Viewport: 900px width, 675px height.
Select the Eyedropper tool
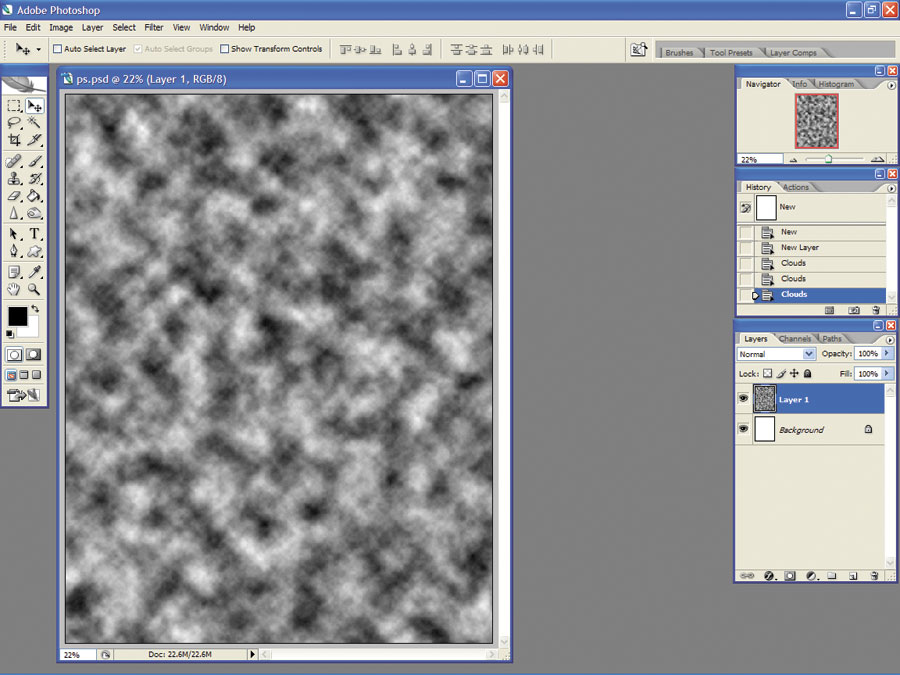tap(34, 272)
